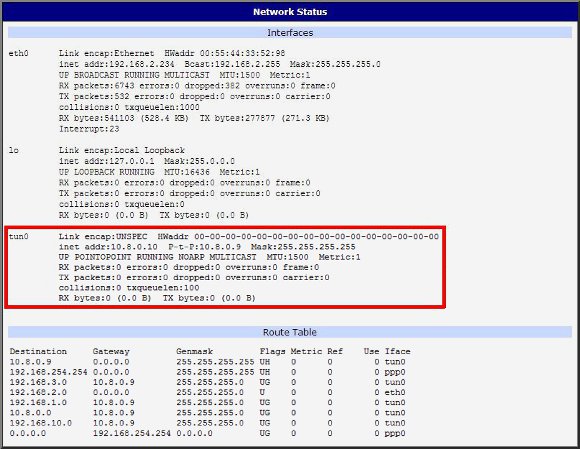
Task: Click the Destination column header
Action: [x=38, y=351]
